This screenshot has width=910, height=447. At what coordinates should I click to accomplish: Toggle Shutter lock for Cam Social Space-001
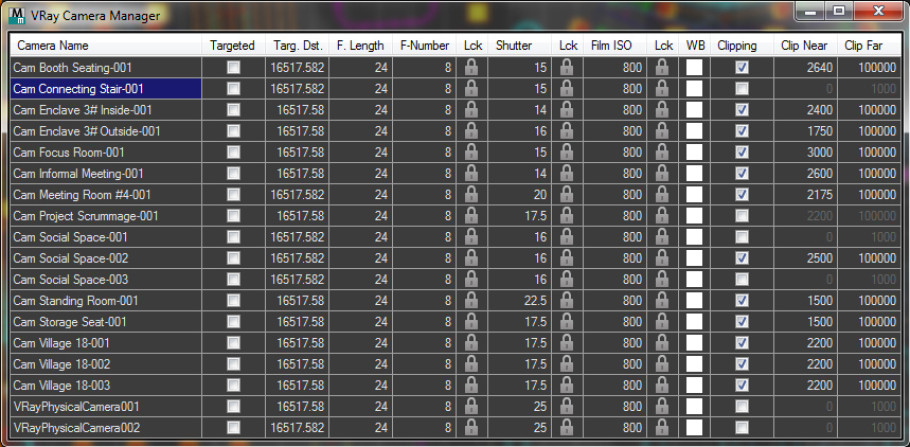pyautogui.click(x=567, y=237)
